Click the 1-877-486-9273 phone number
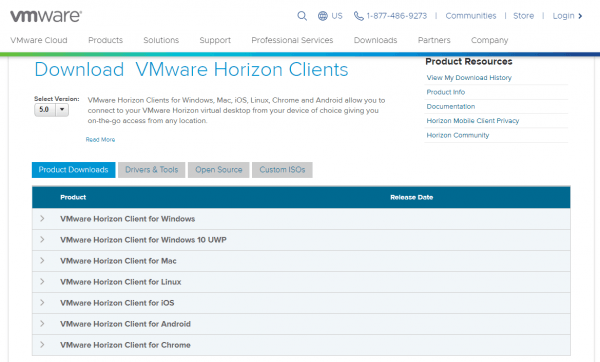600x362 pixels. pos(396,16)
